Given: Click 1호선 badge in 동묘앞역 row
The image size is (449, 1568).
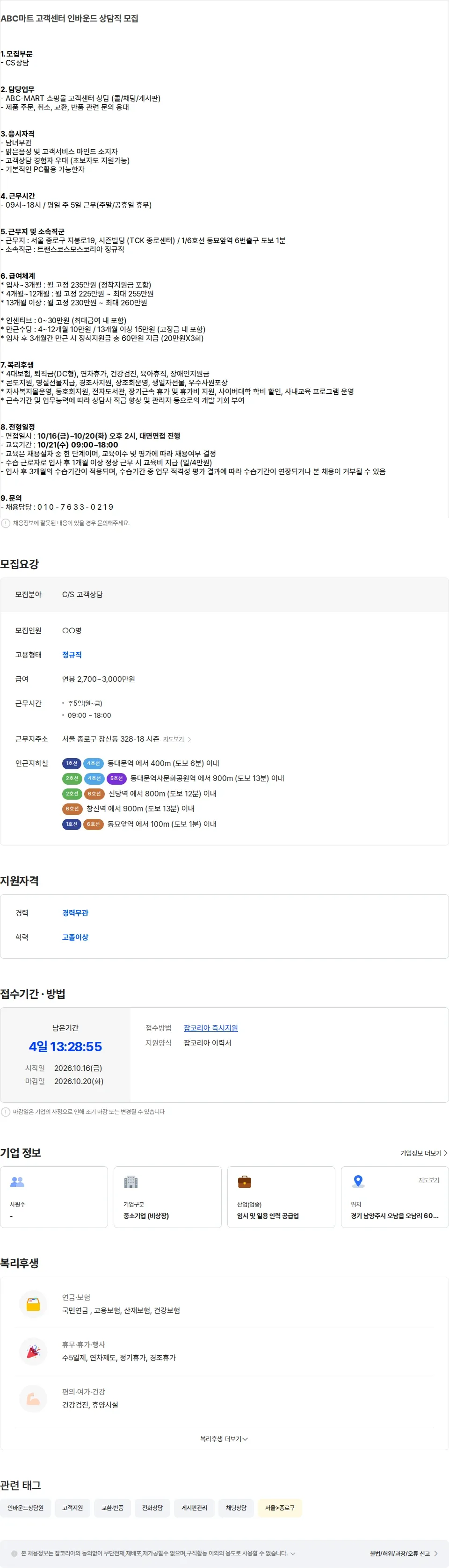Looking at the screenshot, I should (72, 824).
